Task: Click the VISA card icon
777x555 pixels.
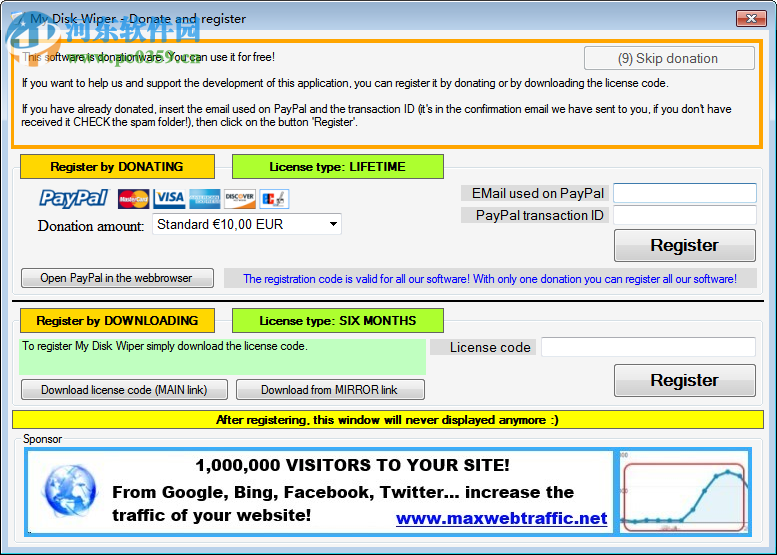Action: tap(169, 199)
